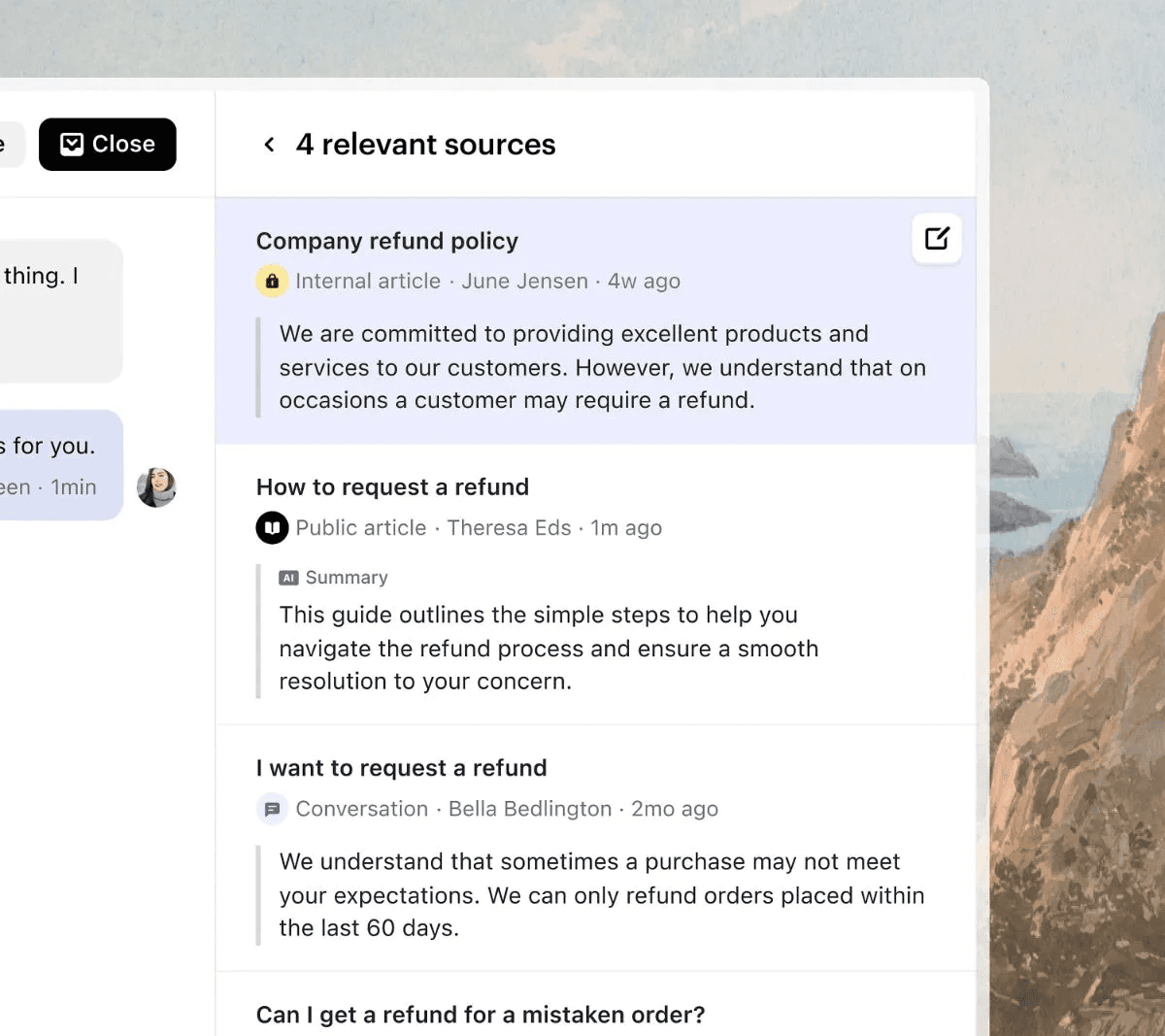Image resolution: width=1165 pixels, height=1036 pixels.
Task: Open Can I get a refund for a mistaken order
Action: pyautogui.click(x=480, y=1014)
